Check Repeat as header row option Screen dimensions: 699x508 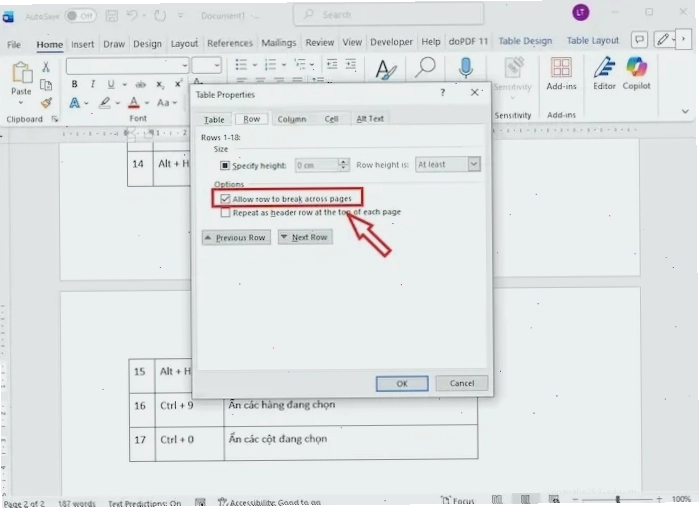(225, 213)
